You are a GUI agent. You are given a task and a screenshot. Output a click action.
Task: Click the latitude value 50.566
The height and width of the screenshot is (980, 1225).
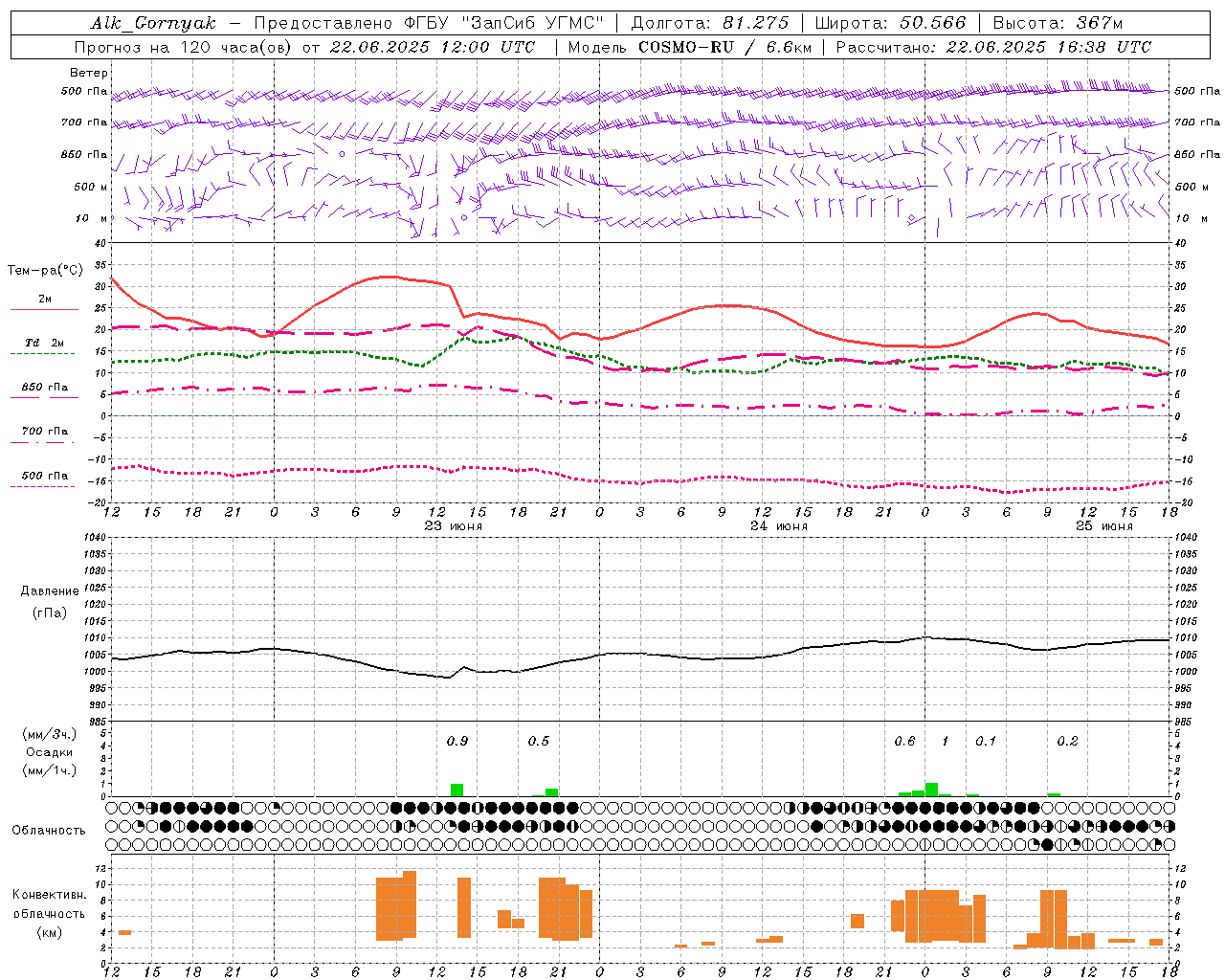pos(932,23)
